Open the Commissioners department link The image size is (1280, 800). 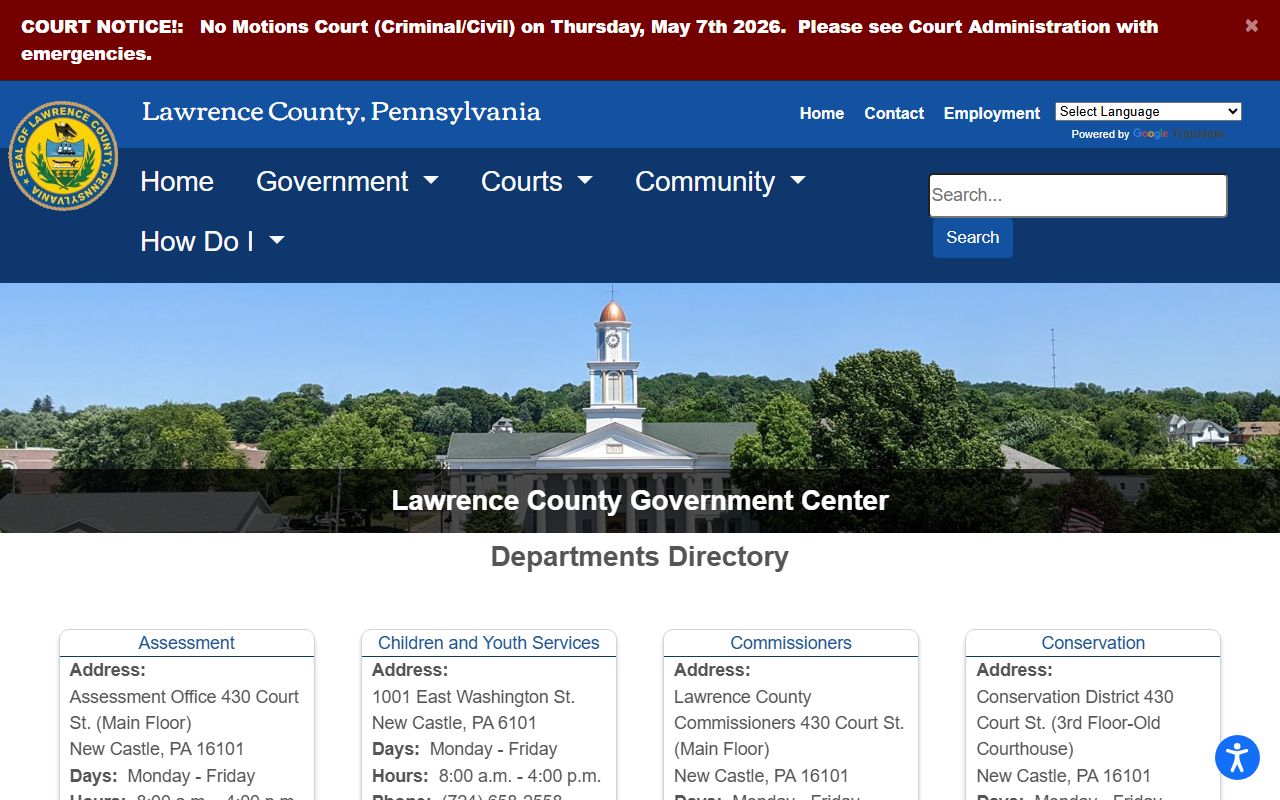[x=791, y=643]
